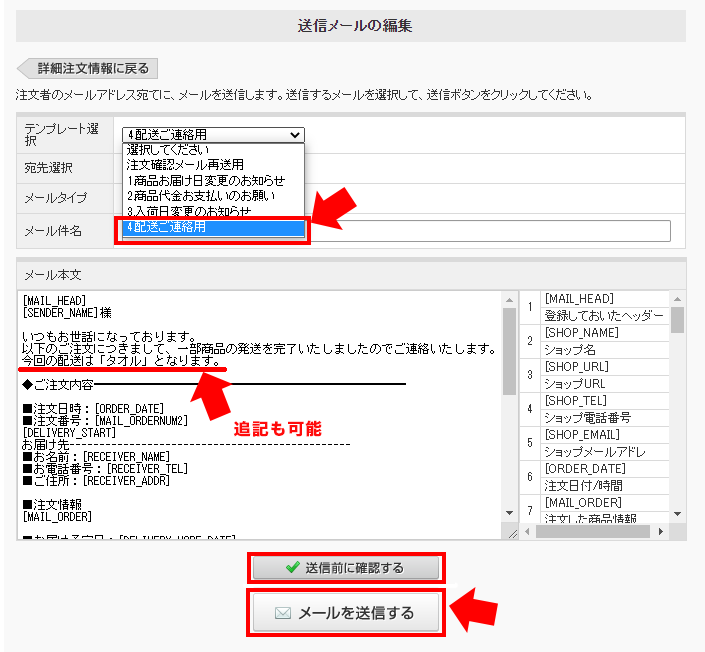Click inside the メール本文 text area
The width and height of the screenshot is (705, 652).
coord(260,415)
